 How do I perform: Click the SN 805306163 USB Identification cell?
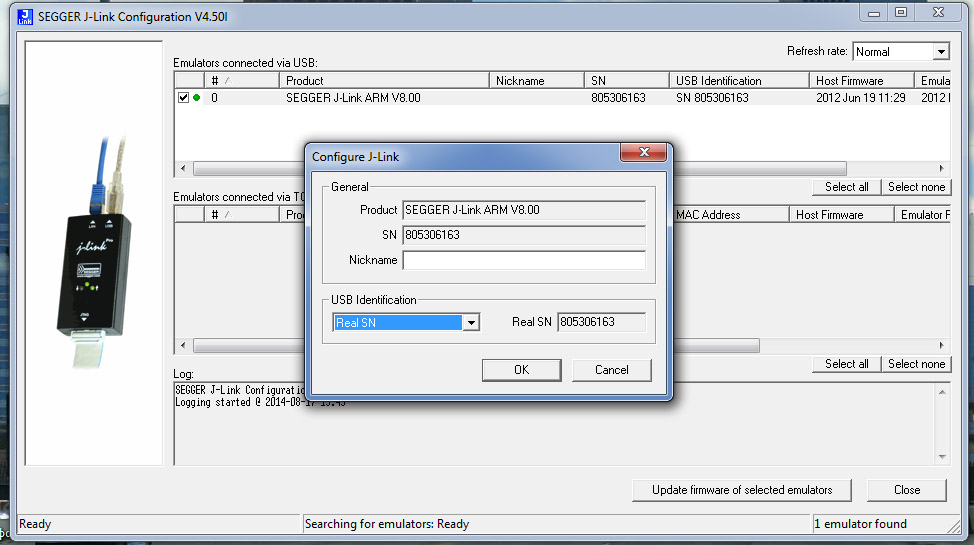(712, 98)
